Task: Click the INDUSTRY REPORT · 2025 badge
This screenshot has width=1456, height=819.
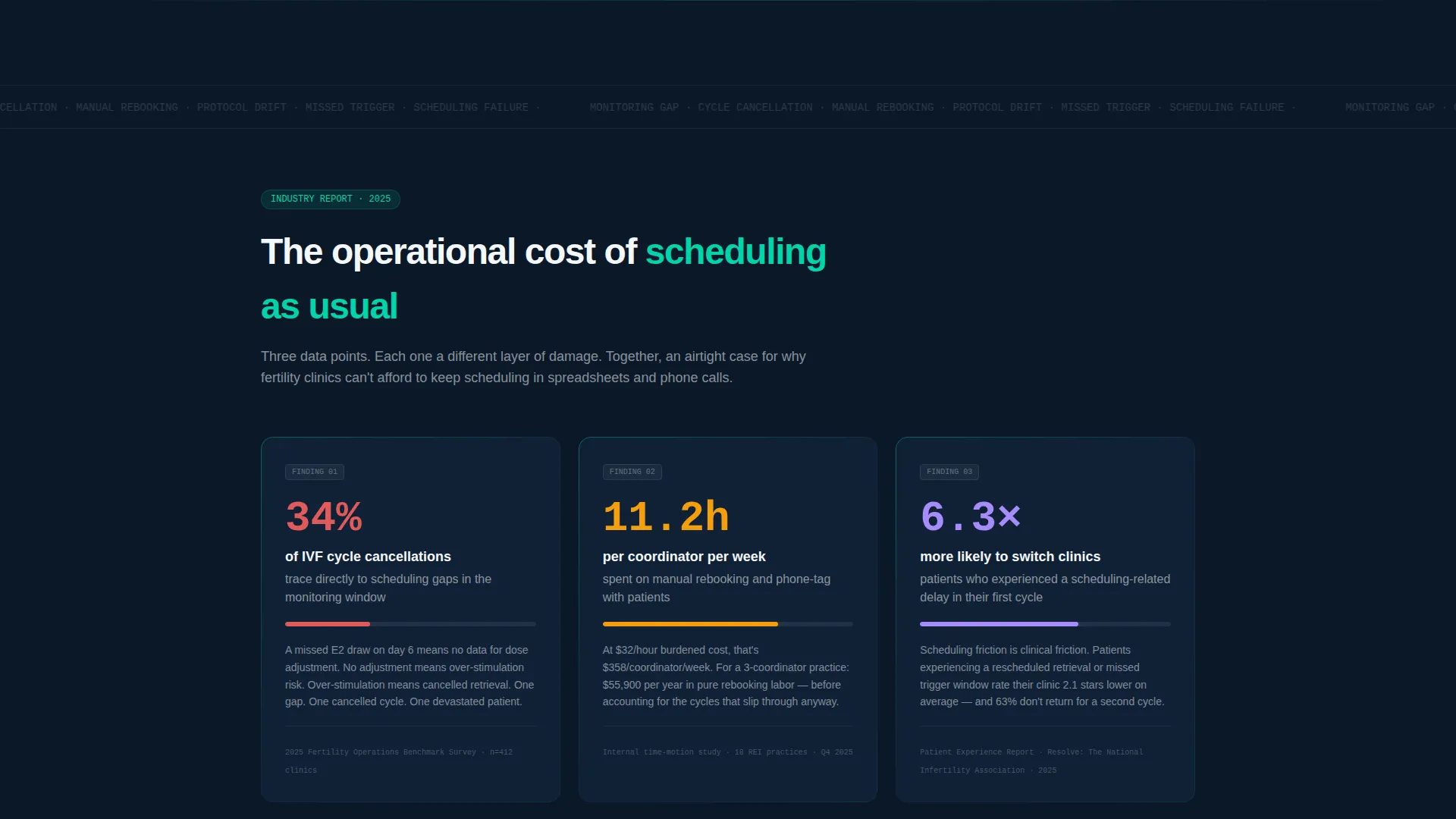Action: (x=330, y=199)
